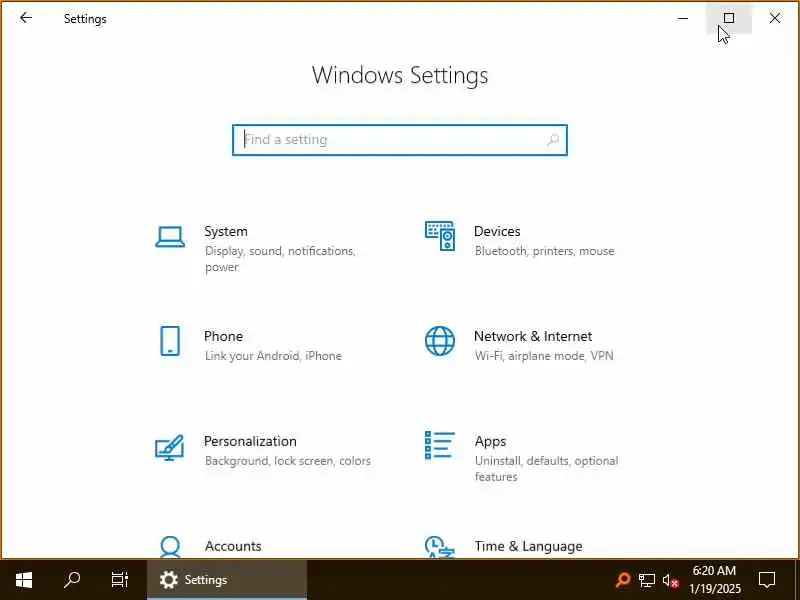This screenshot has height=600, width=800.
Task: Open the Network & Internet globe icon
Action: [x=440, y=341]
